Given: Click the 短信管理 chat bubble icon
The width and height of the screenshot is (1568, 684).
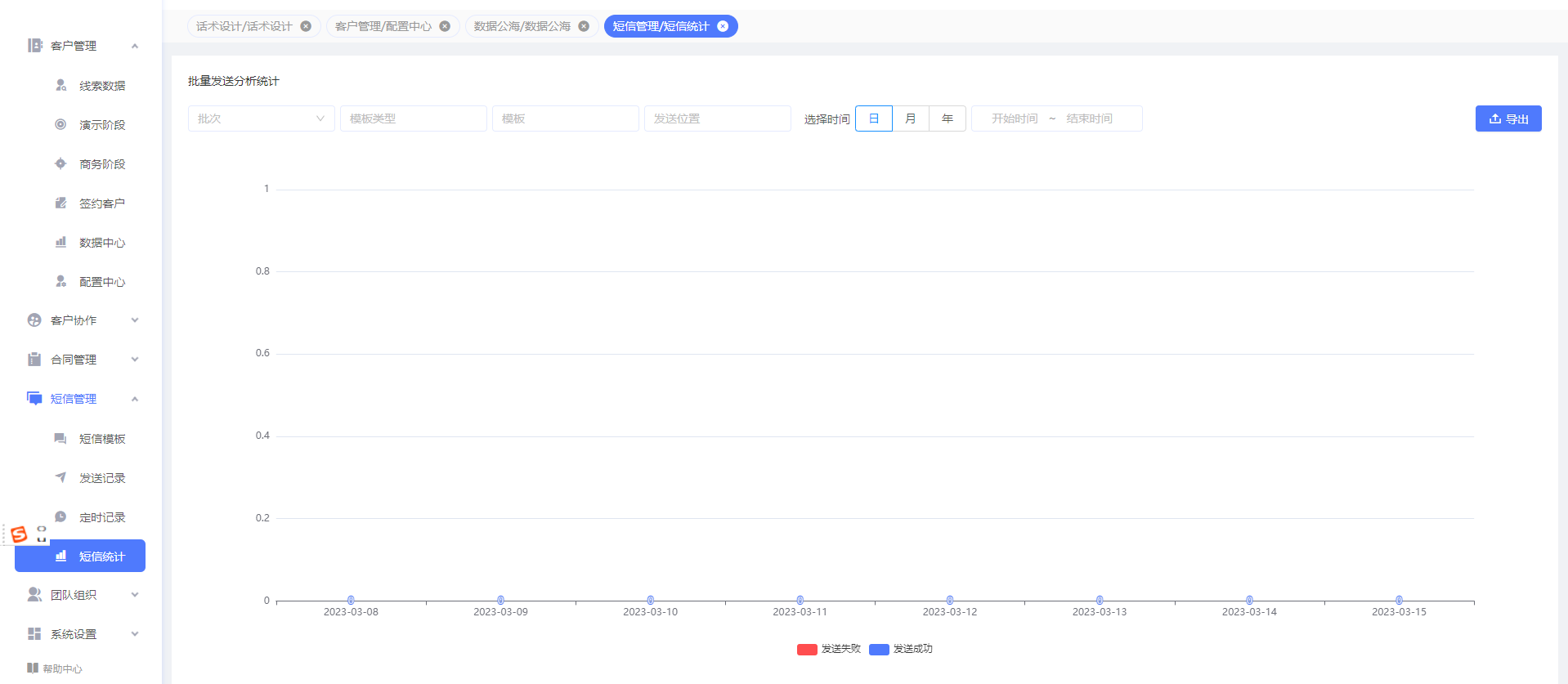Looking at the screenshot, I should click(x=34, y=399).
